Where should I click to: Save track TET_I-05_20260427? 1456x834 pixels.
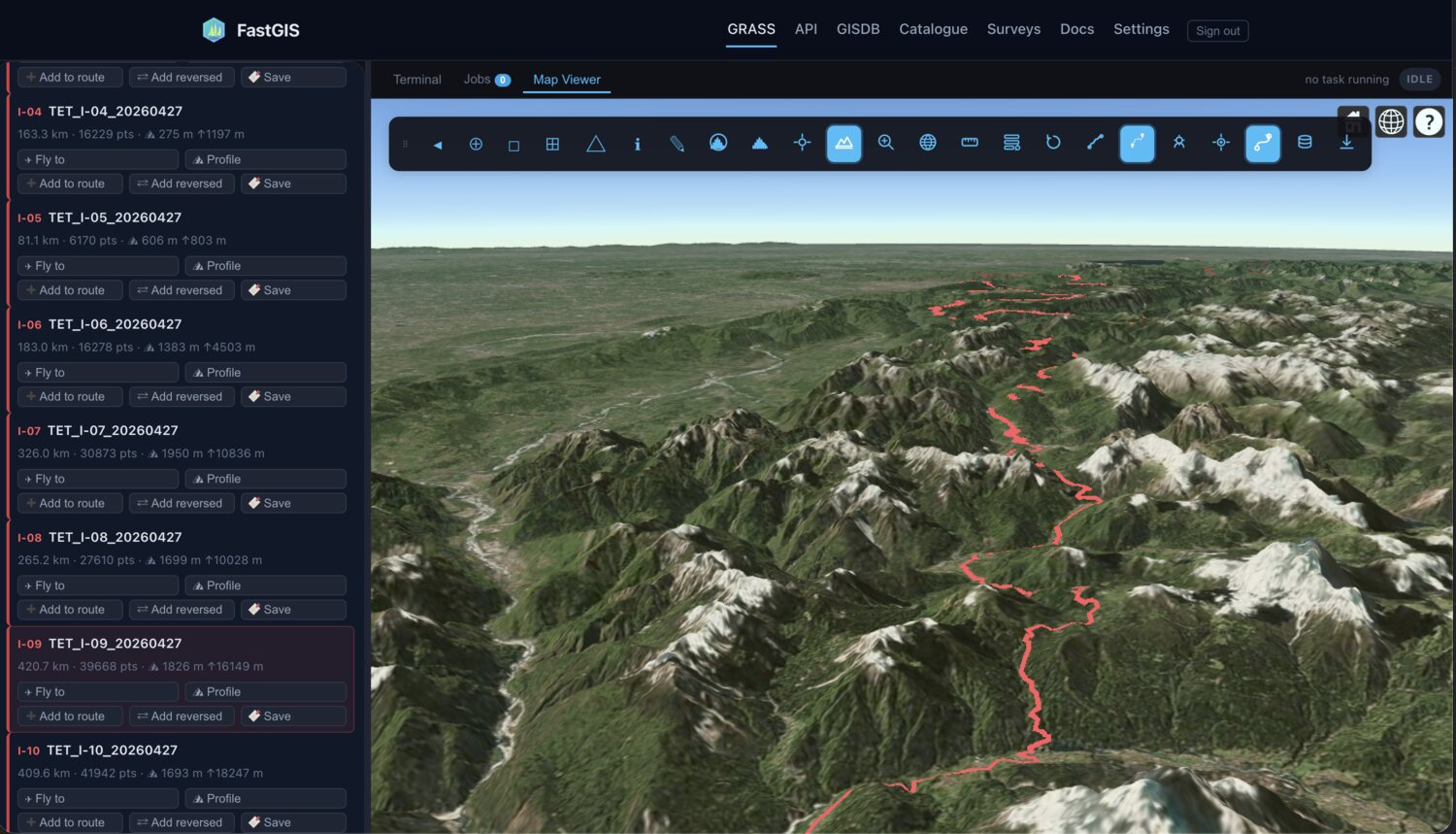[293, 290]
